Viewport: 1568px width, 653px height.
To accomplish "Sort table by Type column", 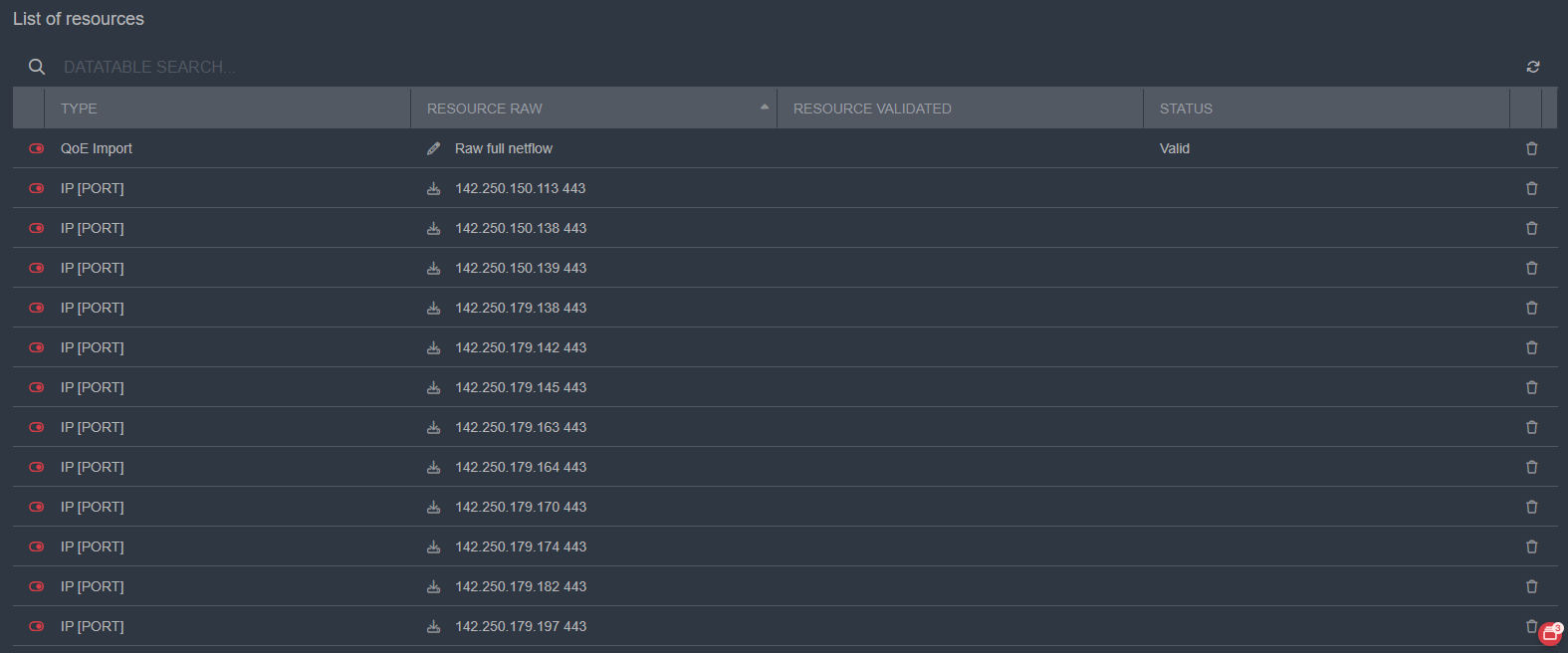I will pos(79,109).
